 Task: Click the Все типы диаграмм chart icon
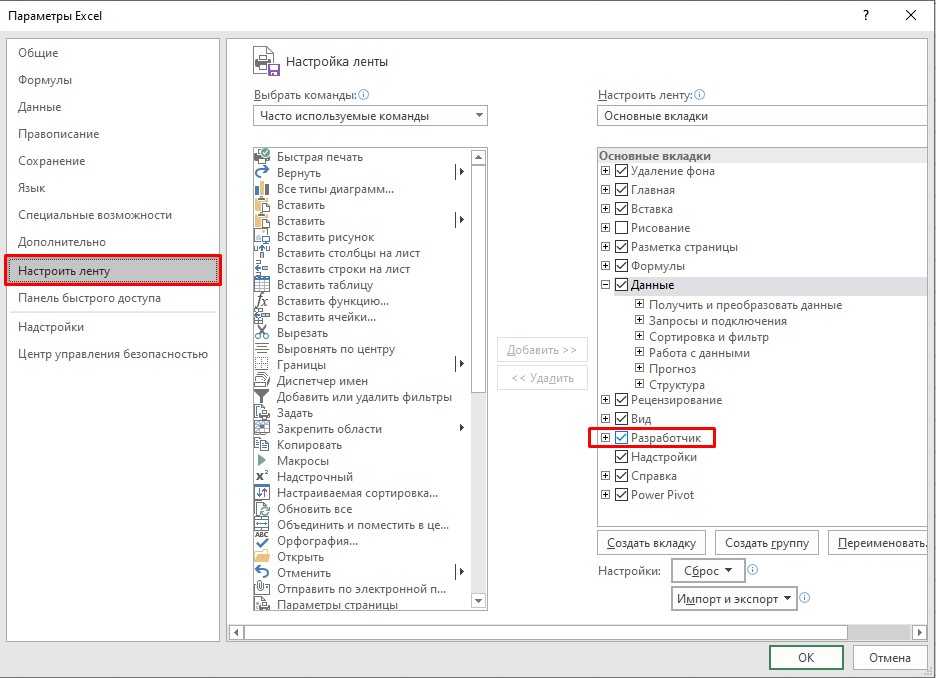tap(263, 189)
